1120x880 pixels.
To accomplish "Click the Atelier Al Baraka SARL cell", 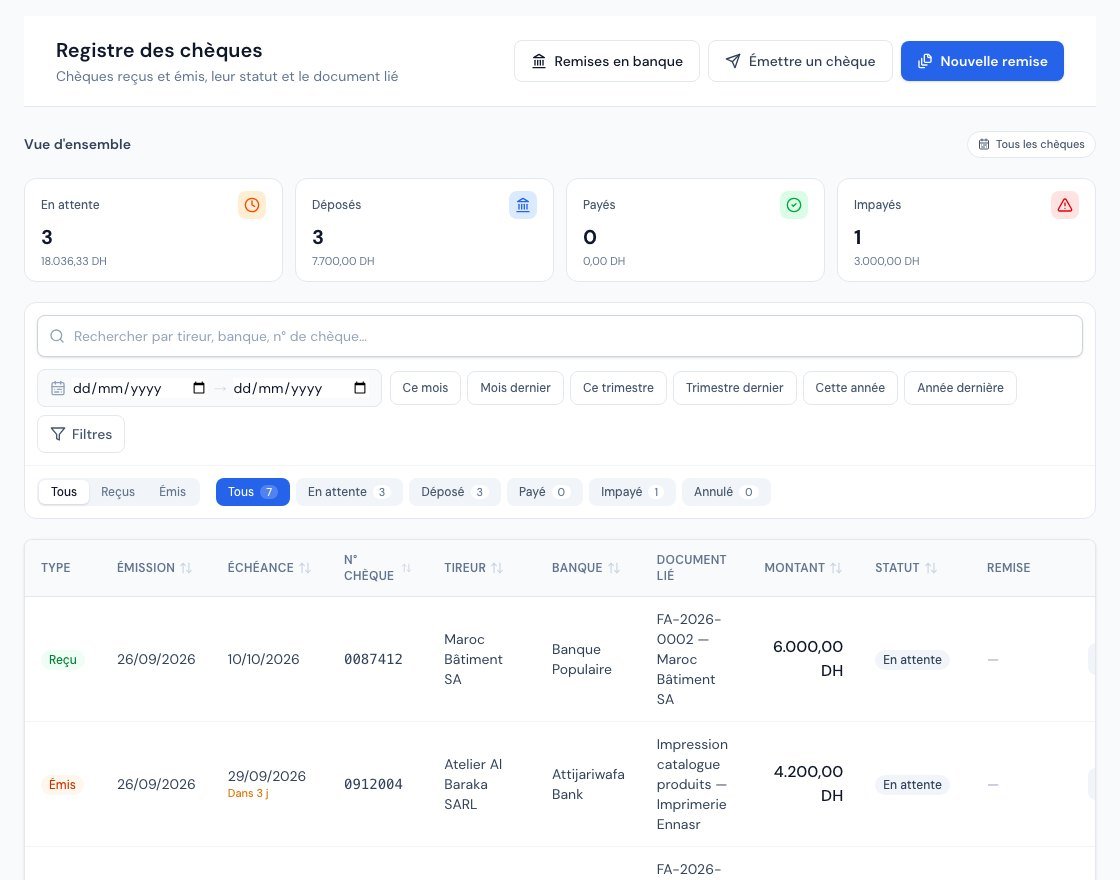I will (x=473, y=784).
